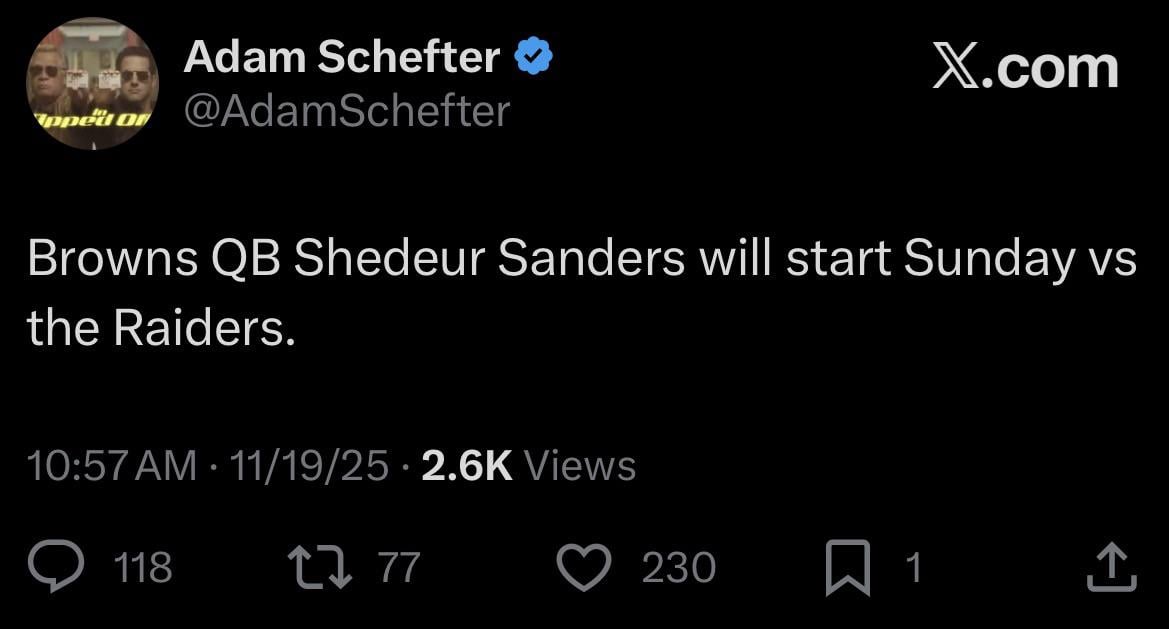Screen dimensions: 1169x629
Task: Open the 230 likes list
Action: (676, 567)
